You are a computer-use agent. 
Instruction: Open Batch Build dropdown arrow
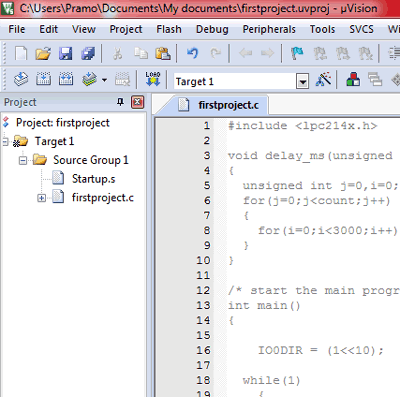[x=104, y=80]
